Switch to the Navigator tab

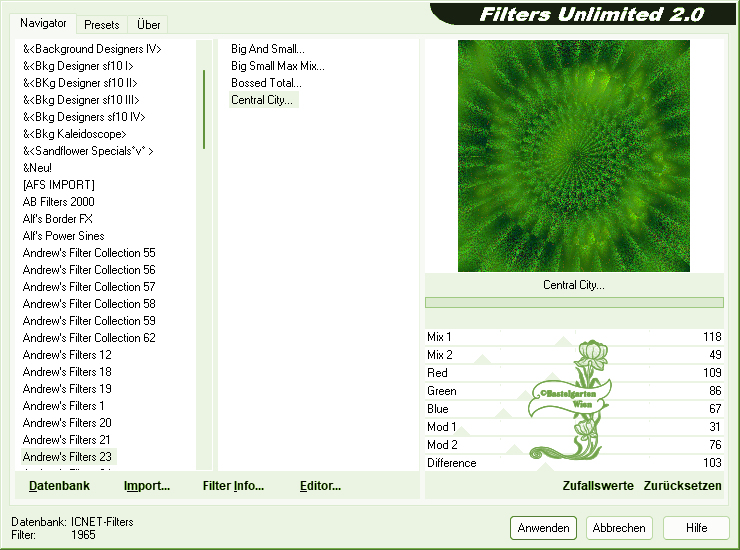point(43,23)
